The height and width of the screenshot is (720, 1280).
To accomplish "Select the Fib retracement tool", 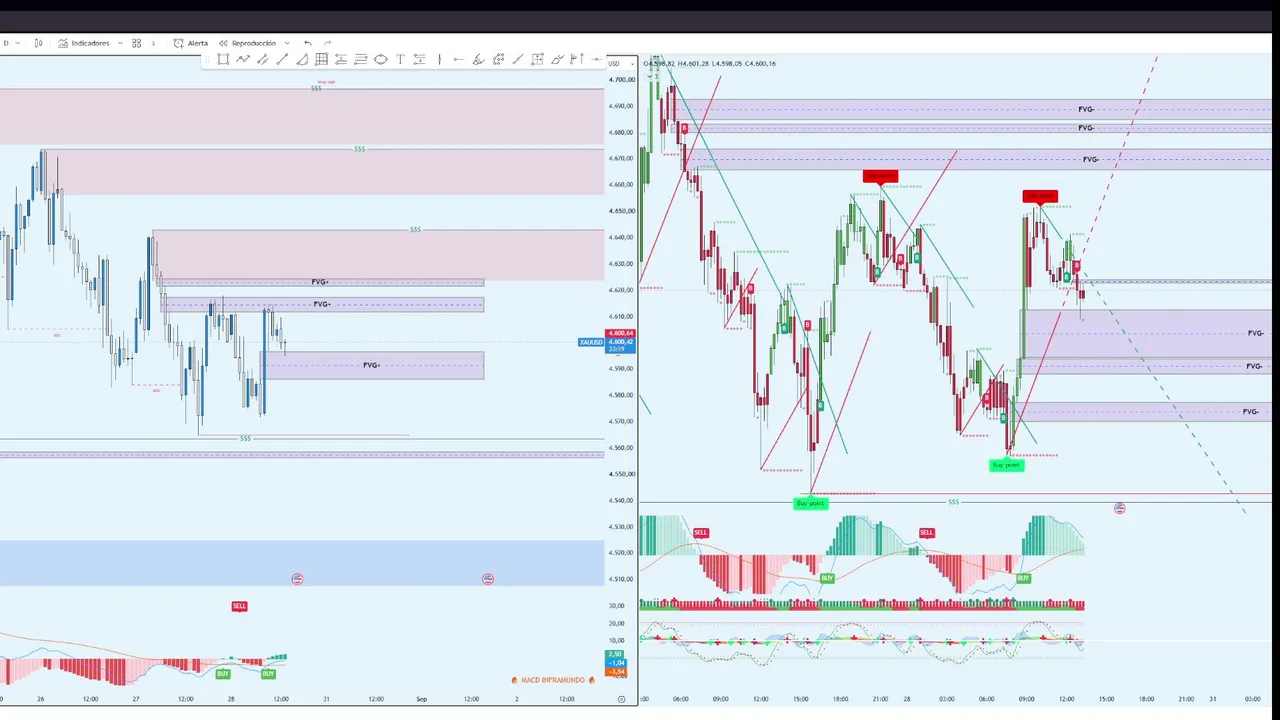I will [x=341, y=59].
